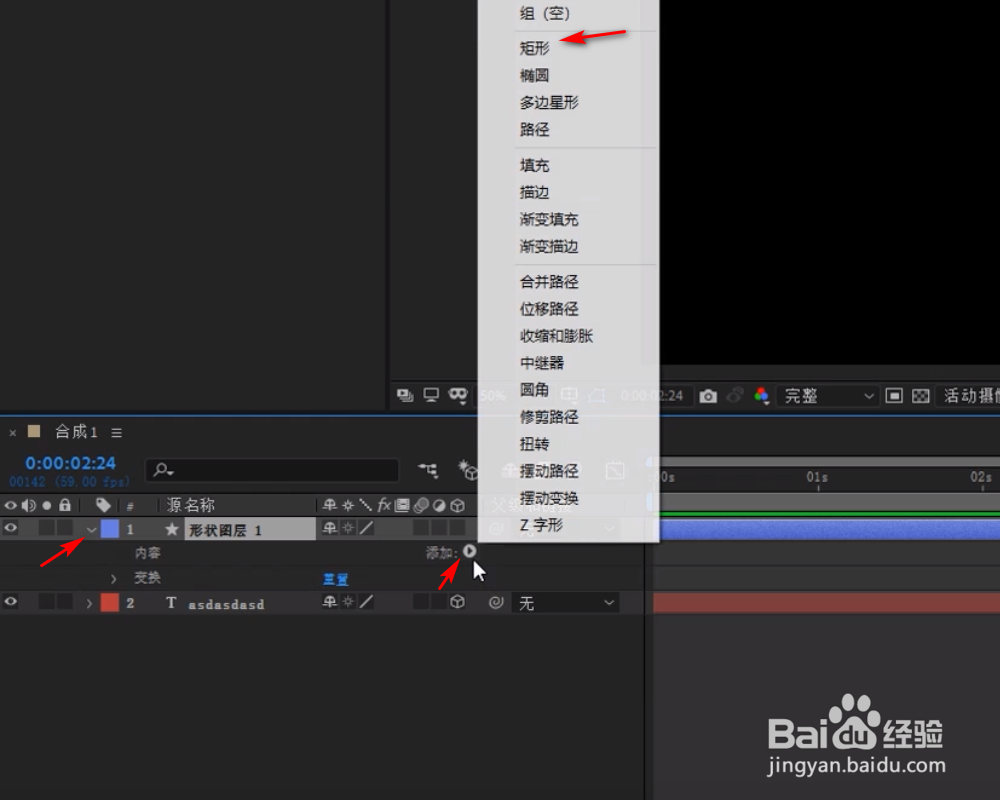
Task: Select the asdasdasd layer name
Action: pos(226,604)
